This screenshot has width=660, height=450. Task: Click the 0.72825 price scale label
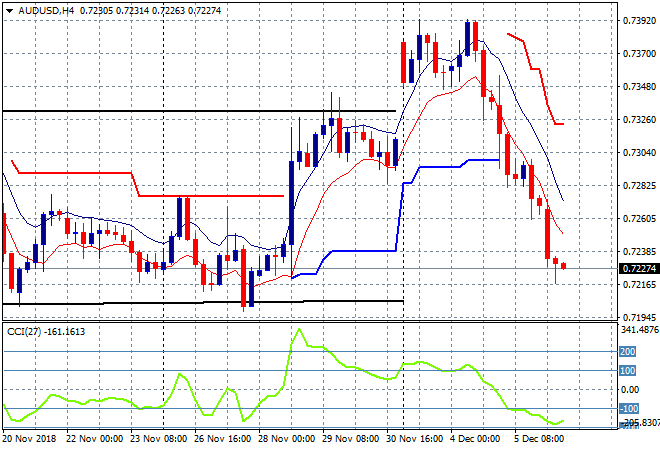pyautogui.click(x=639, y=186)
